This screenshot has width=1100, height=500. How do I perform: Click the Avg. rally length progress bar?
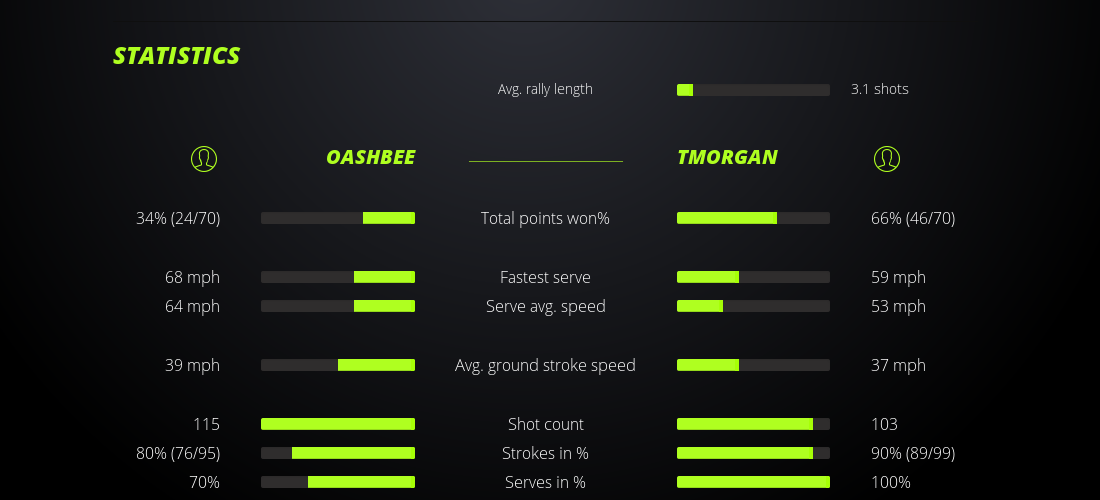pyautogui.click(x=753, y=90)
